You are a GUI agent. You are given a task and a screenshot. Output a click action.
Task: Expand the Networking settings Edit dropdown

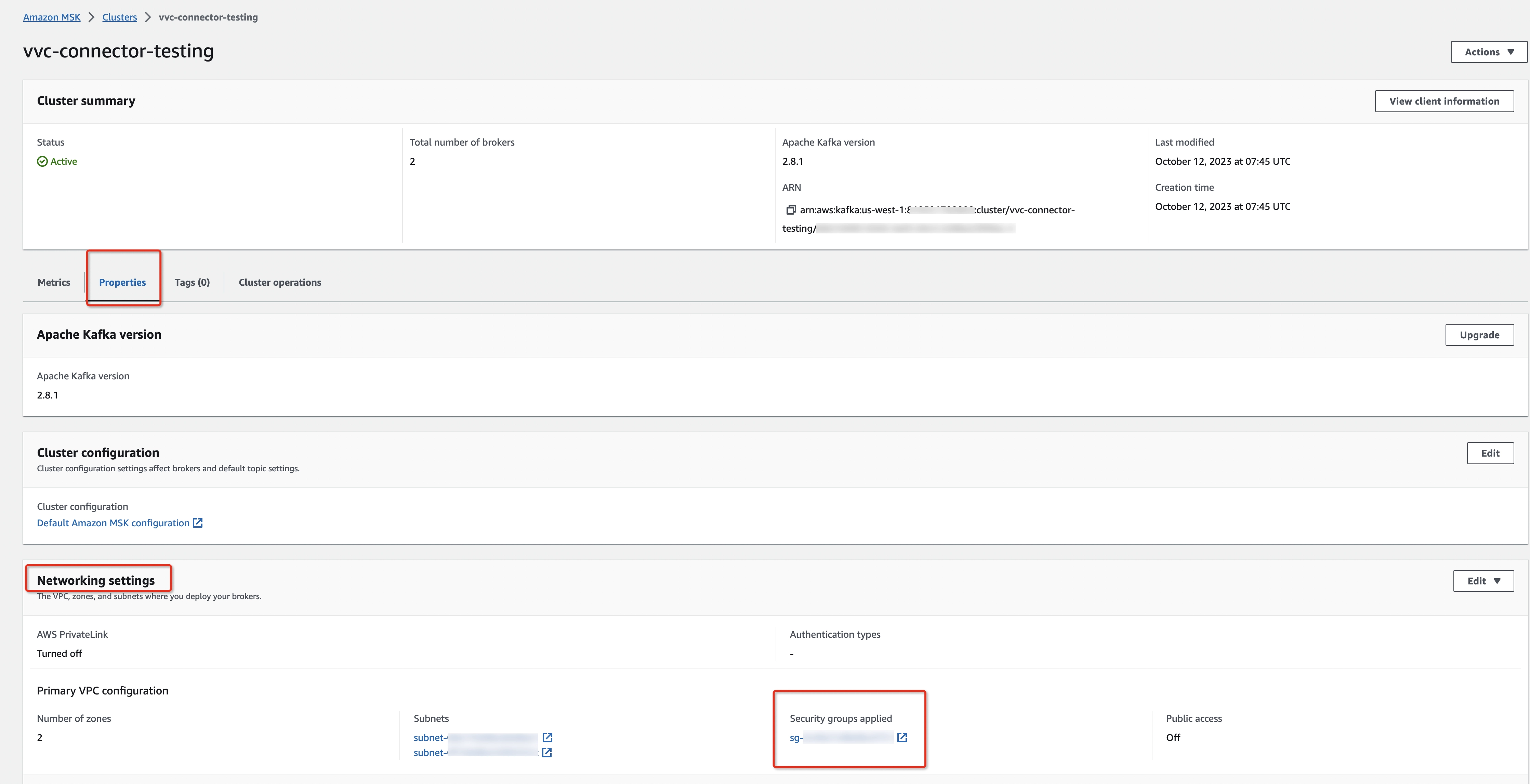pos(1484,581)
